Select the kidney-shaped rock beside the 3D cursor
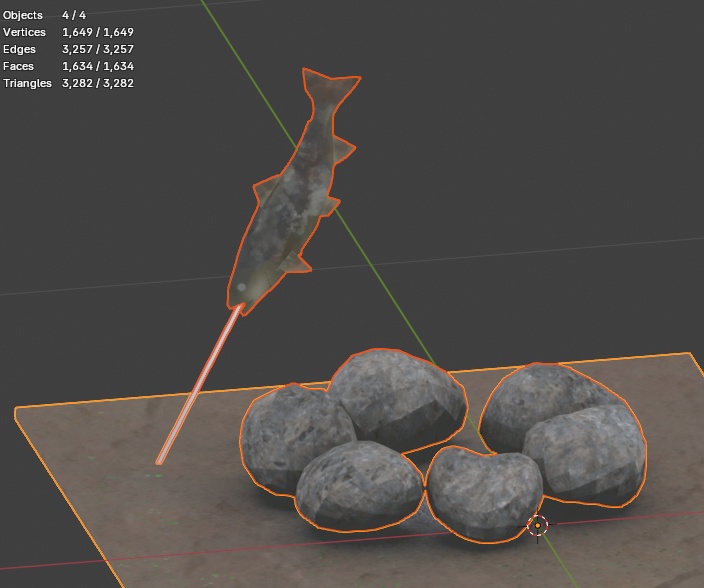The image size is (704, 588). (484, 494)
